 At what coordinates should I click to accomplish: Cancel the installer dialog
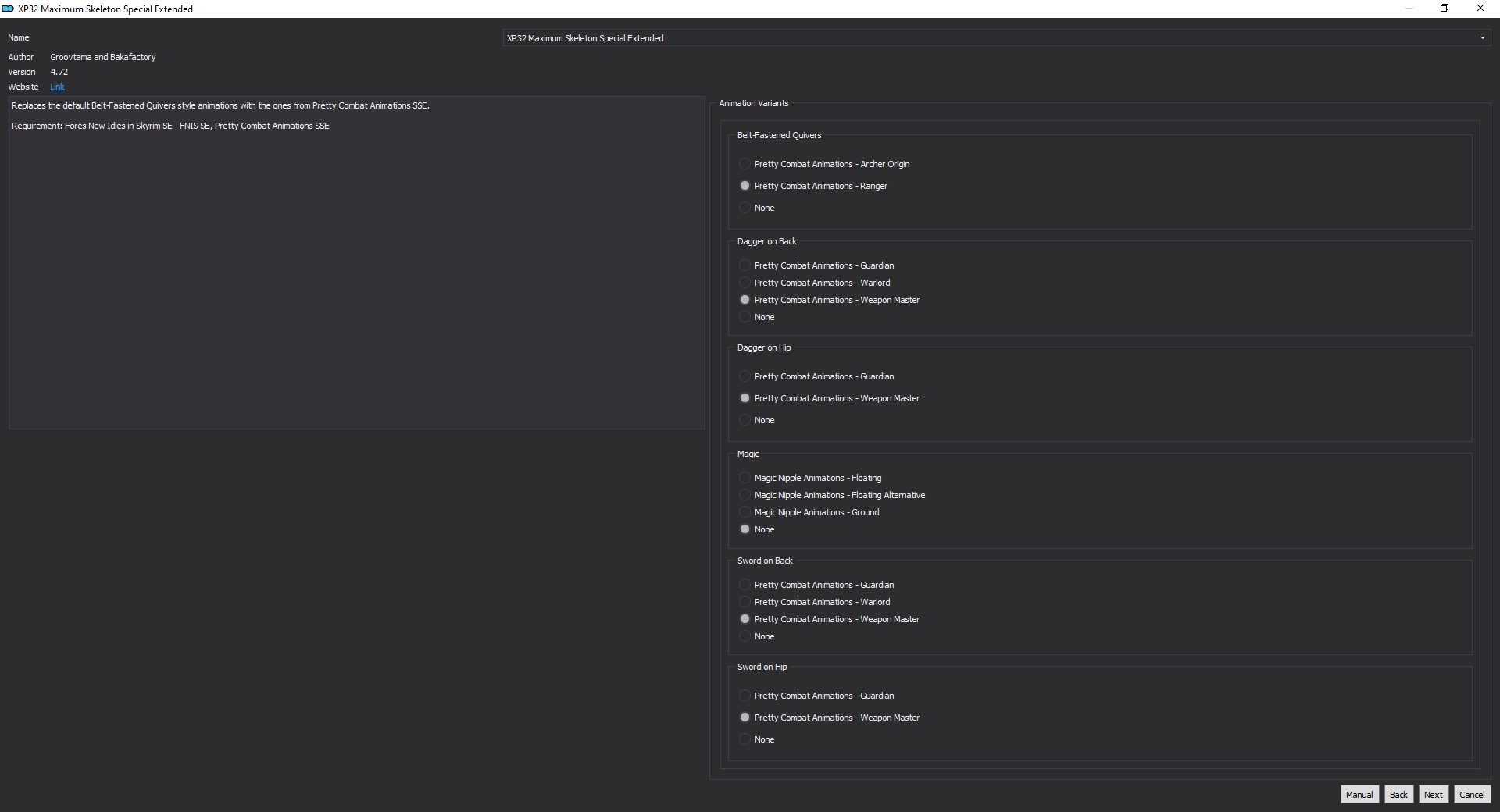(1472, 795)
